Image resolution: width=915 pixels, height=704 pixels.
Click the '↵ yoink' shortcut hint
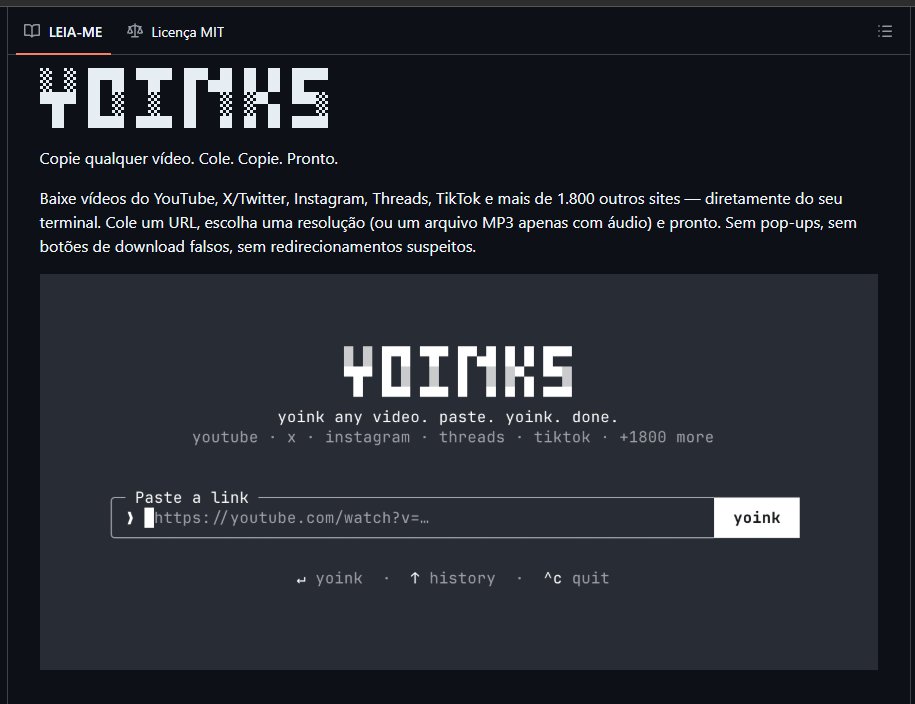(x=330, y=578)
